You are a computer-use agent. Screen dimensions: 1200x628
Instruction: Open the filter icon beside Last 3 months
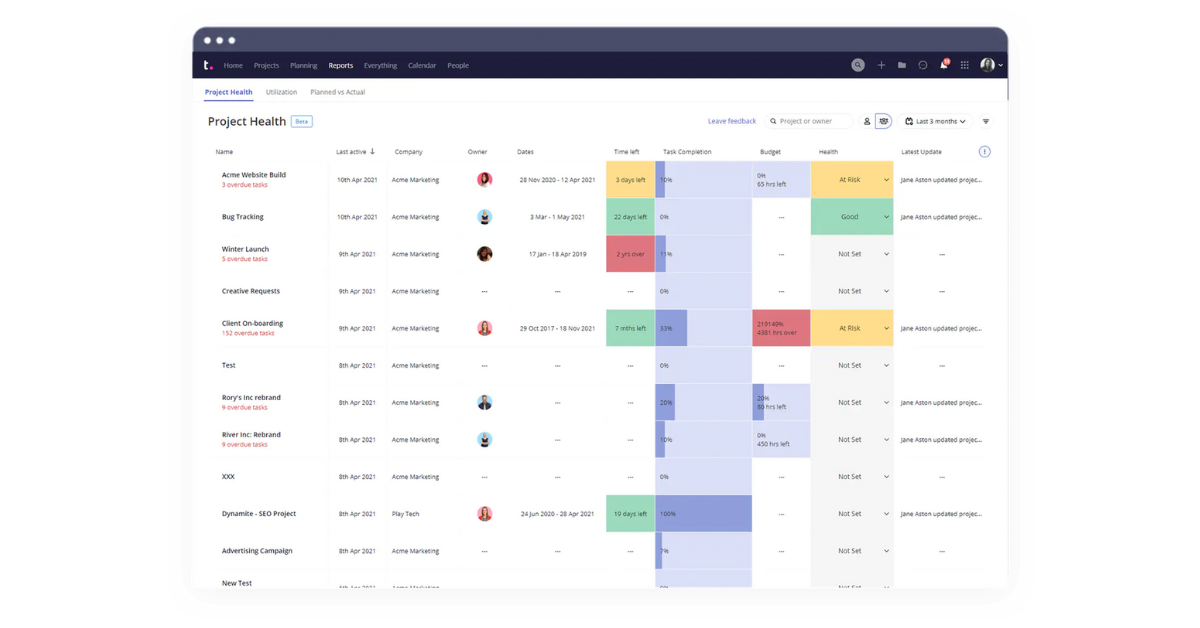click(986, 122)
